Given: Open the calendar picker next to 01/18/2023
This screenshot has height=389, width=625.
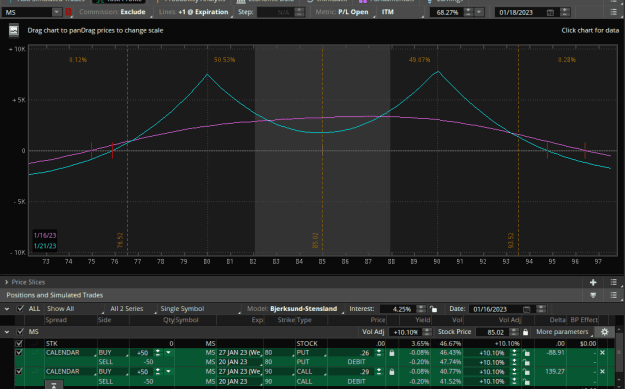Looking at the screenshot, I should click(x=550, y=12).
